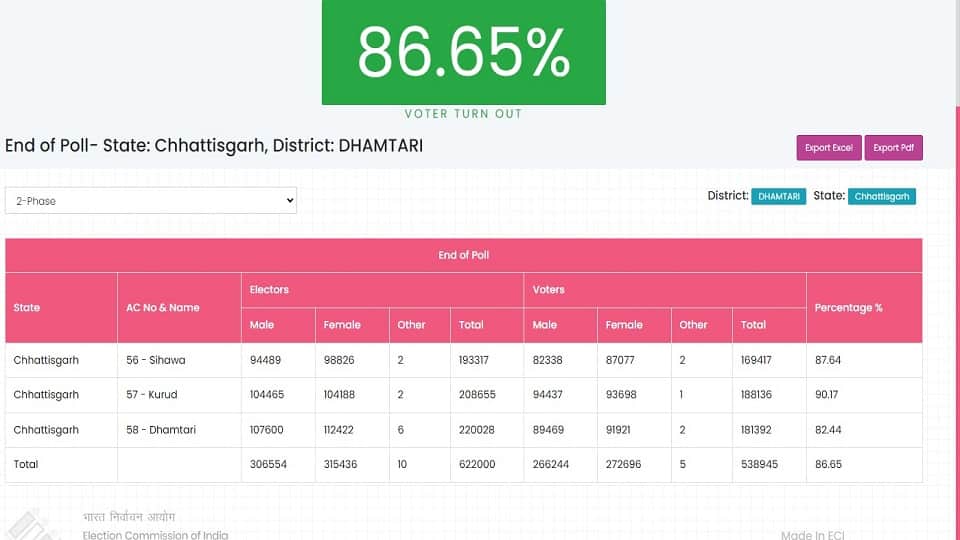
Task: Click Kurud male voters 94437
Action: click(547, 395)
